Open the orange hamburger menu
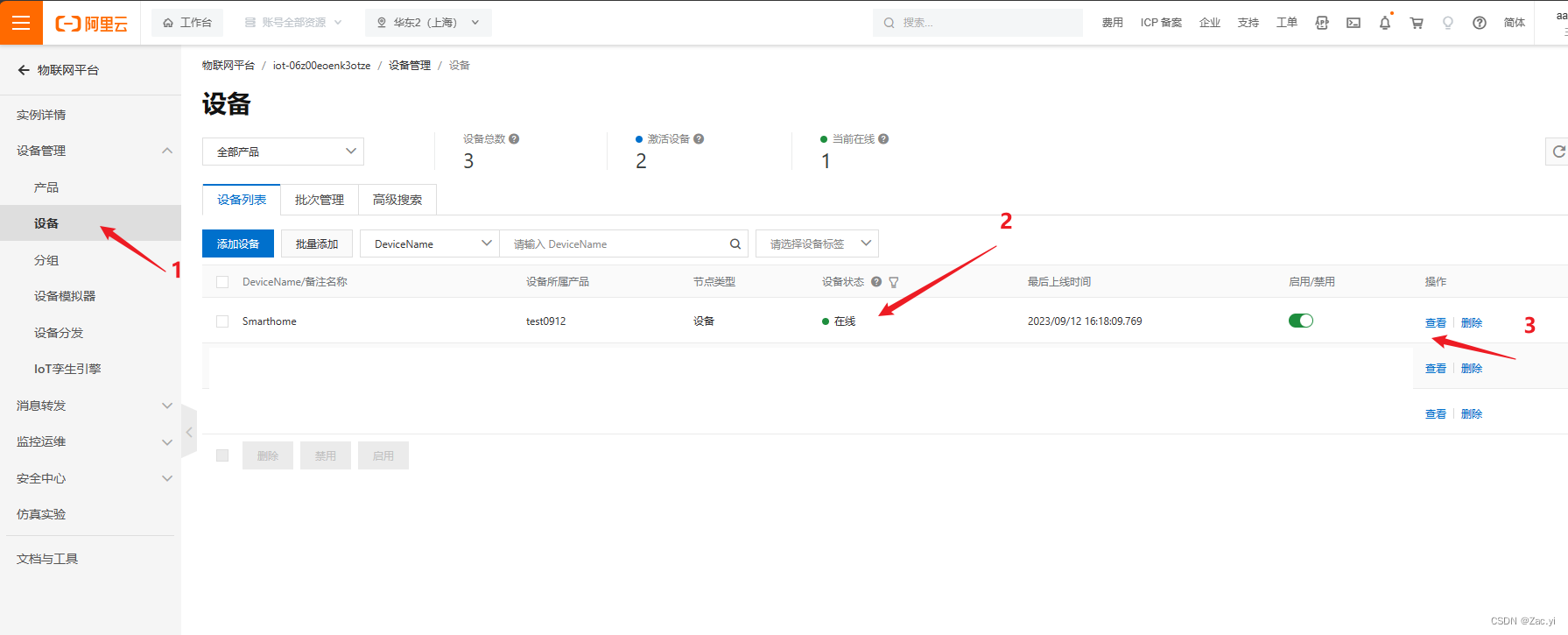1568x635 pixels. click(x=21, y=23)
